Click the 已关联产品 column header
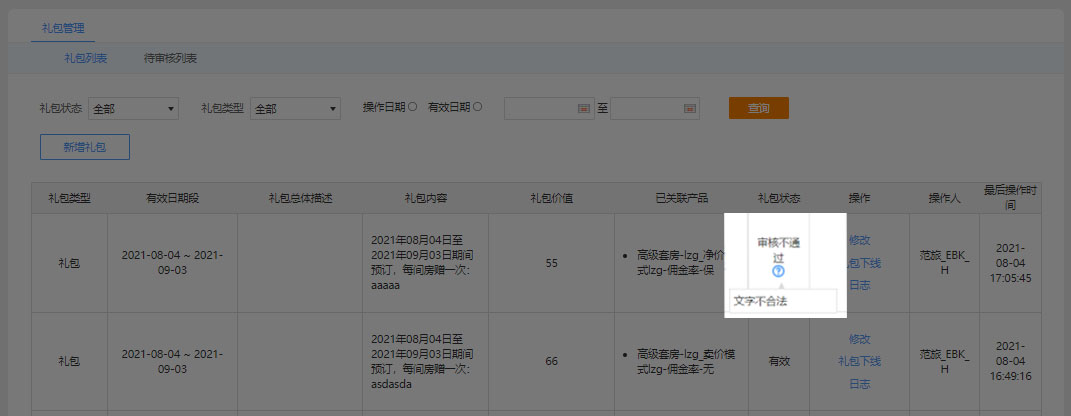1071x416 pixels. (x=681, y=198)
